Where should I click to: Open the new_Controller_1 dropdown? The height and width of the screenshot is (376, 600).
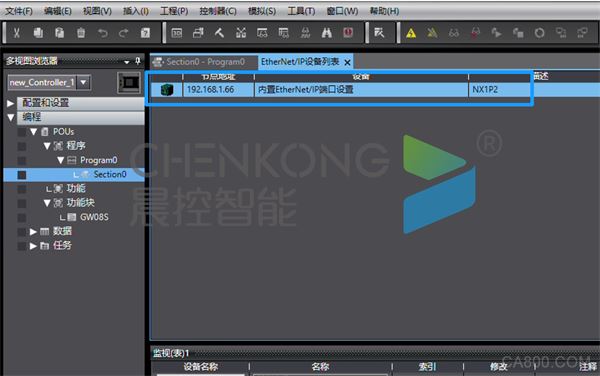(x=83, y=82)
